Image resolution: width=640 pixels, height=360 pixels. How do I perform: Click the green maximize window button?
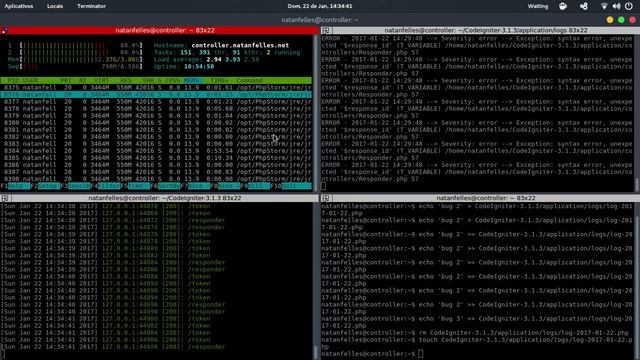(621, 20)
